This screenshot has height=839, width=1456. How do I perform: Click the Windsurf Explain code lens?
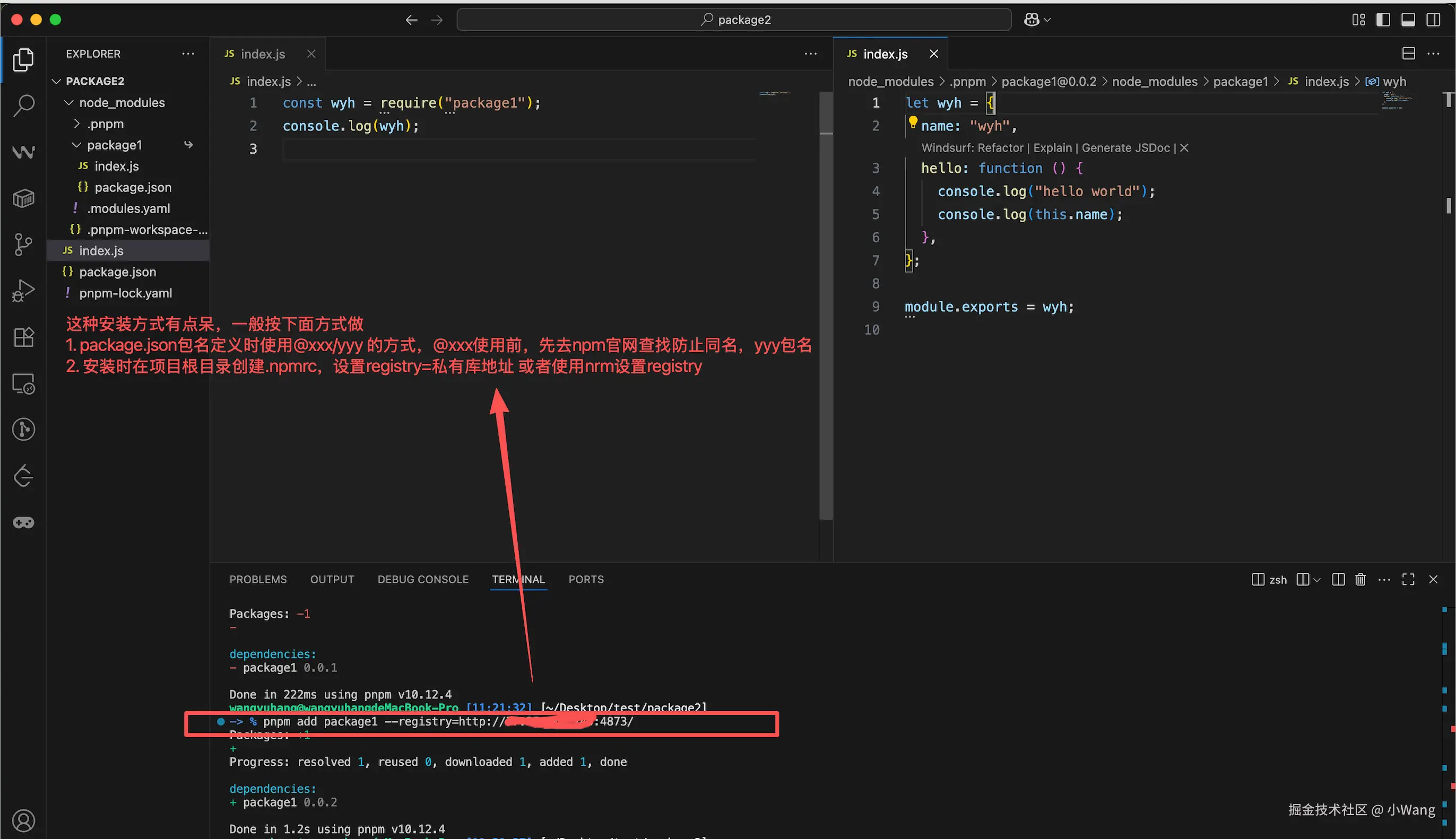click(x=1052, y=147)
